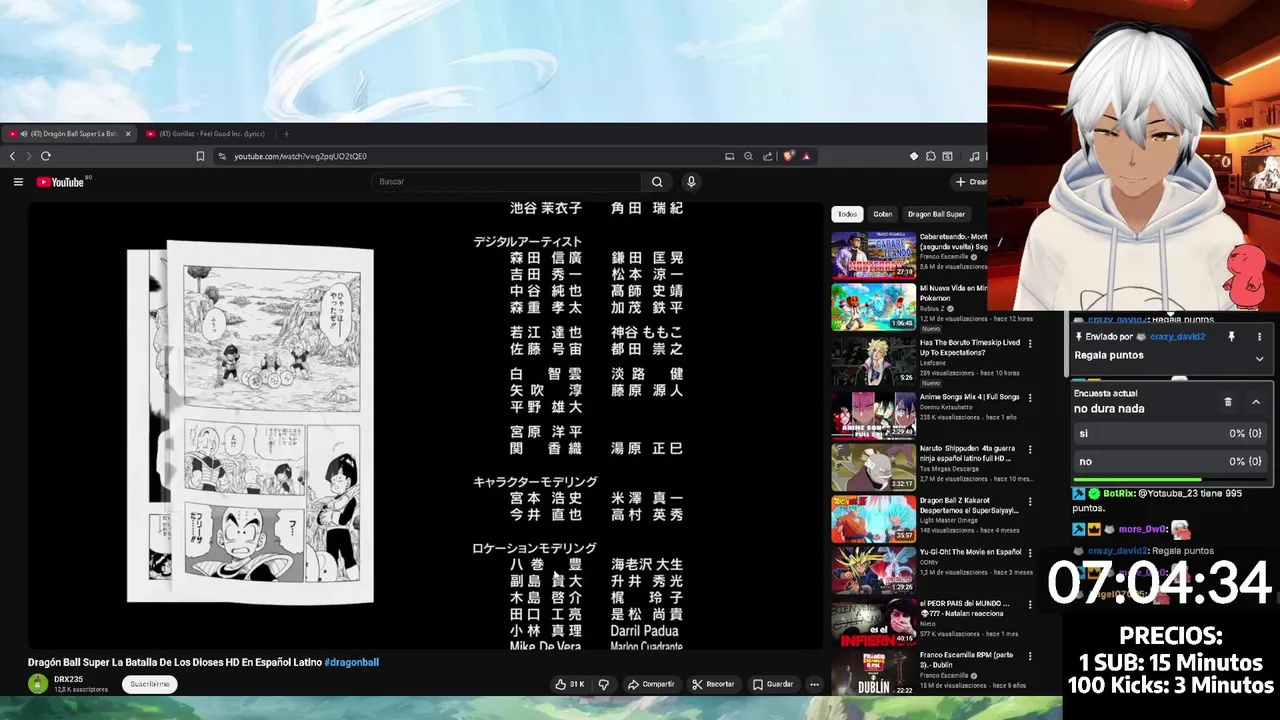
Task: Open the zoom magnifier icon in address bar
Action: [748, 156]
